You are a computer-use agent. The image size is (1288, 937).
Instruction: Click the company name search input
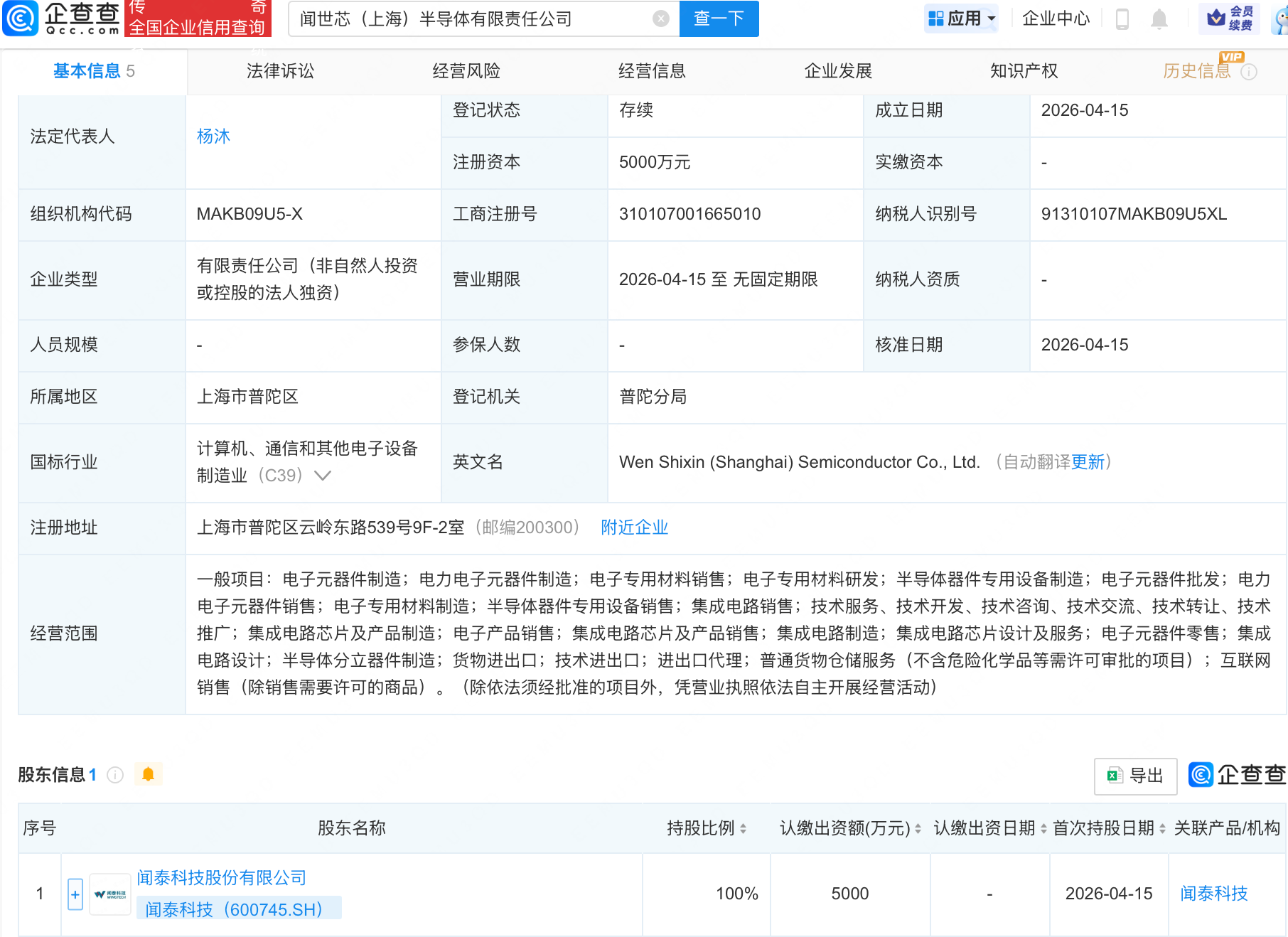[x=469, y=18]
